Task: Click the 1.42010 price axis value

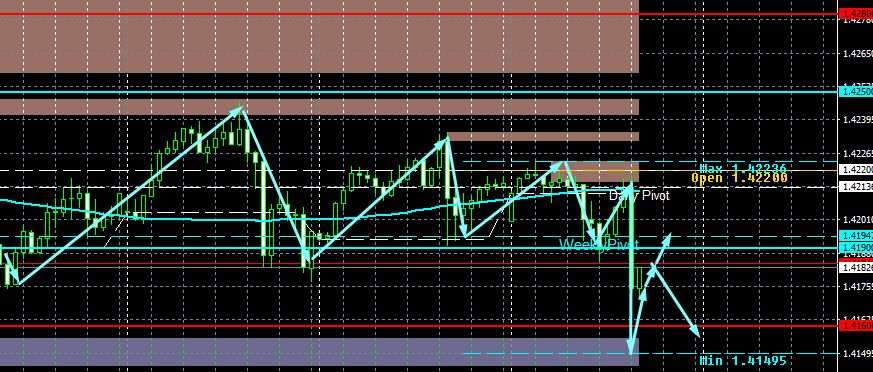Action: click(857, 219)
